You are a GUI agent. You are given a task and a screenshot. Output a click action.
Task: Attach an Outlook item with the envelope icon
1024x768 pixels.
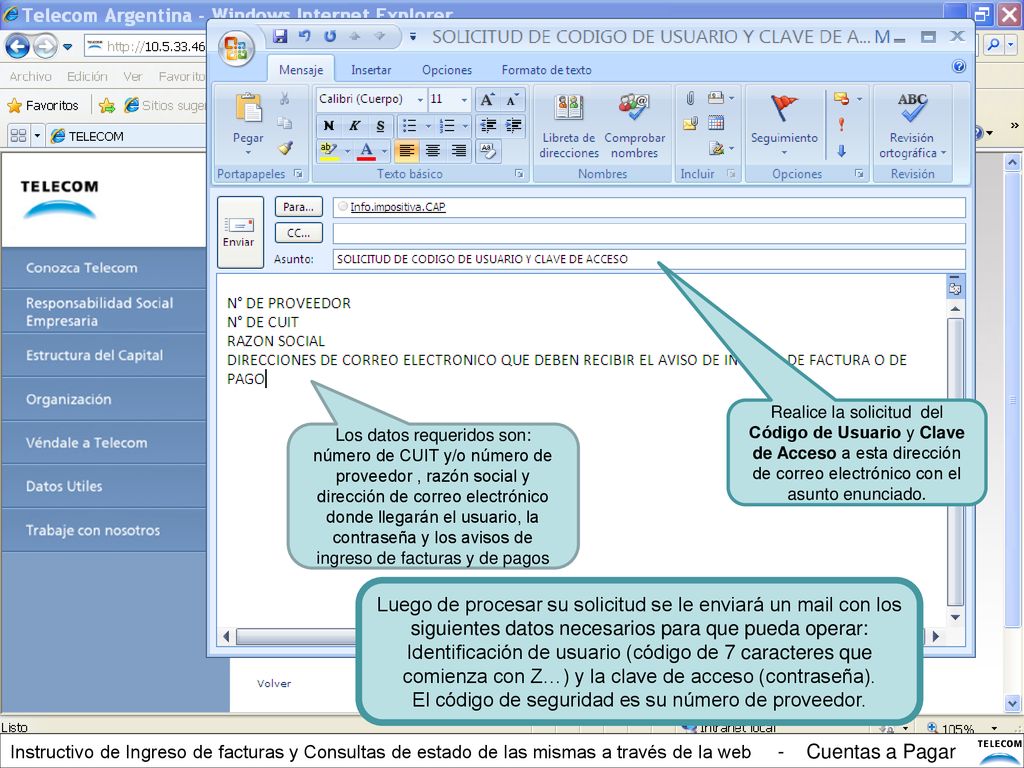pos(690,123)
